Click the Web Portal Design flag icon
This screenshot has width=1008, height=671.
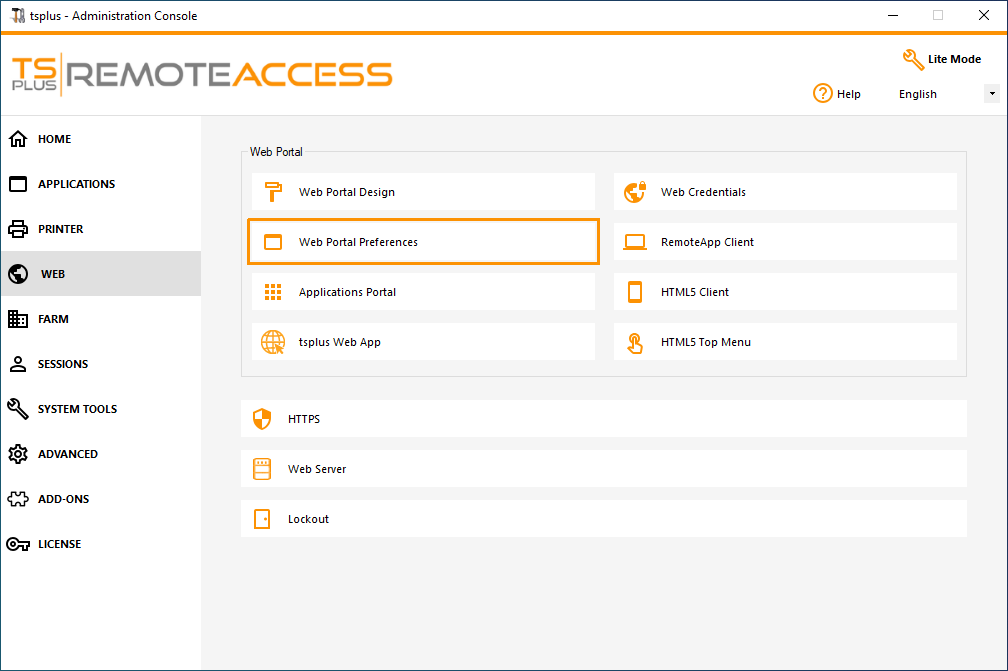click(x=272, y=191)
